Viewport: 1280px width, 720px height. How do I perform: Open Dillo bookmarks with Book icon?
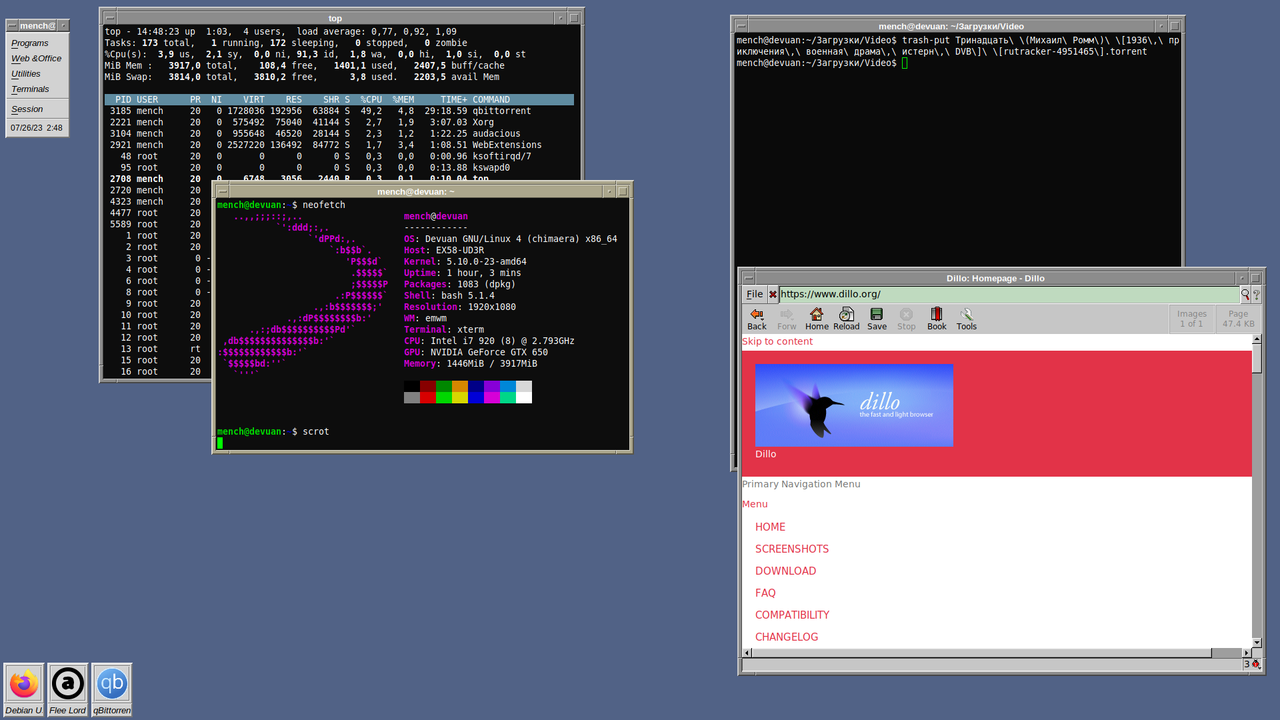(x=937, y=319)
